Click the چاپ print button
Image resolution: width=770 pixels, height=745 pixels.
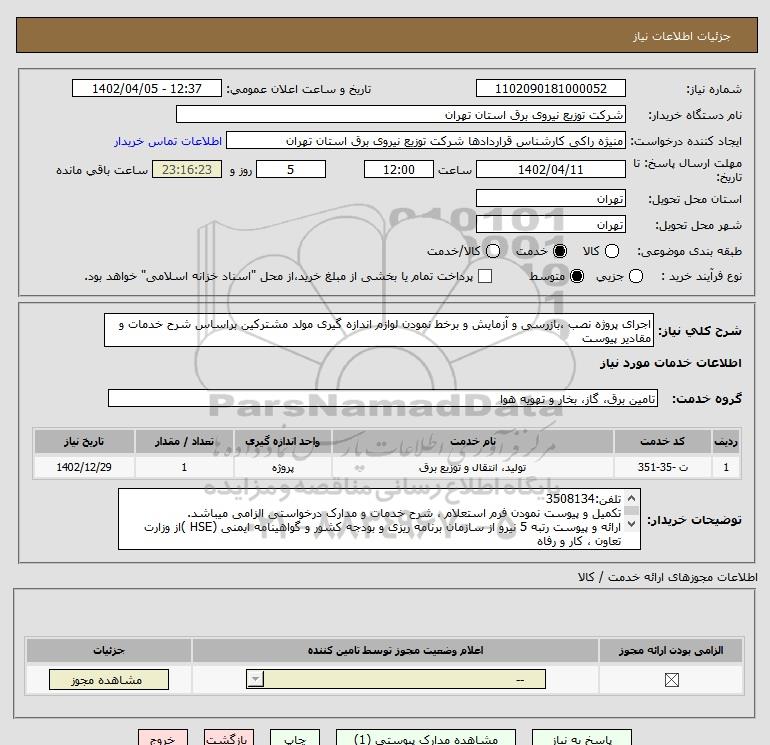tap(295, 738)
